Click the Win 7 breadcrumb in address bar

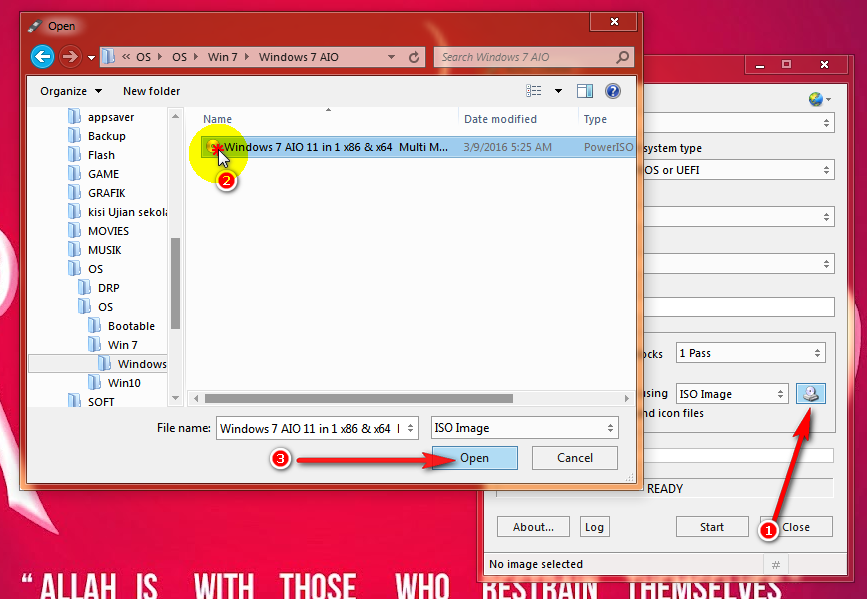[x=222, y=57]
